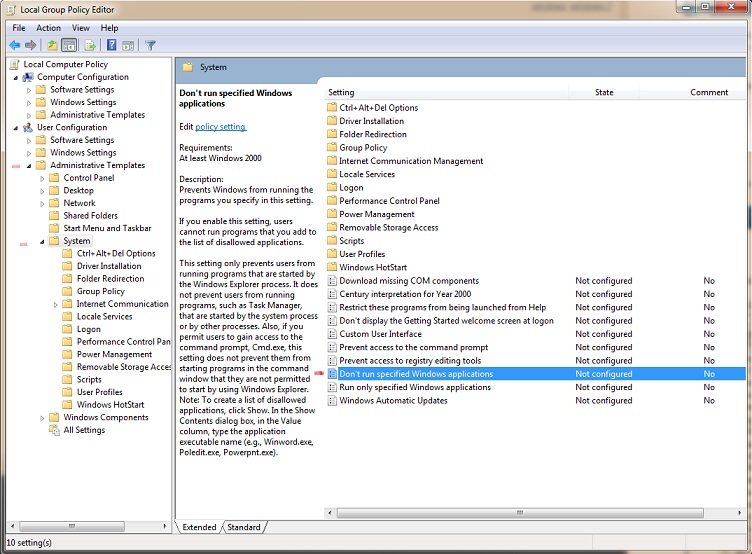Viewport: 752px width, 554px height.
Task: Click left scroll arrow of tree pane
Action: [12, 526]
